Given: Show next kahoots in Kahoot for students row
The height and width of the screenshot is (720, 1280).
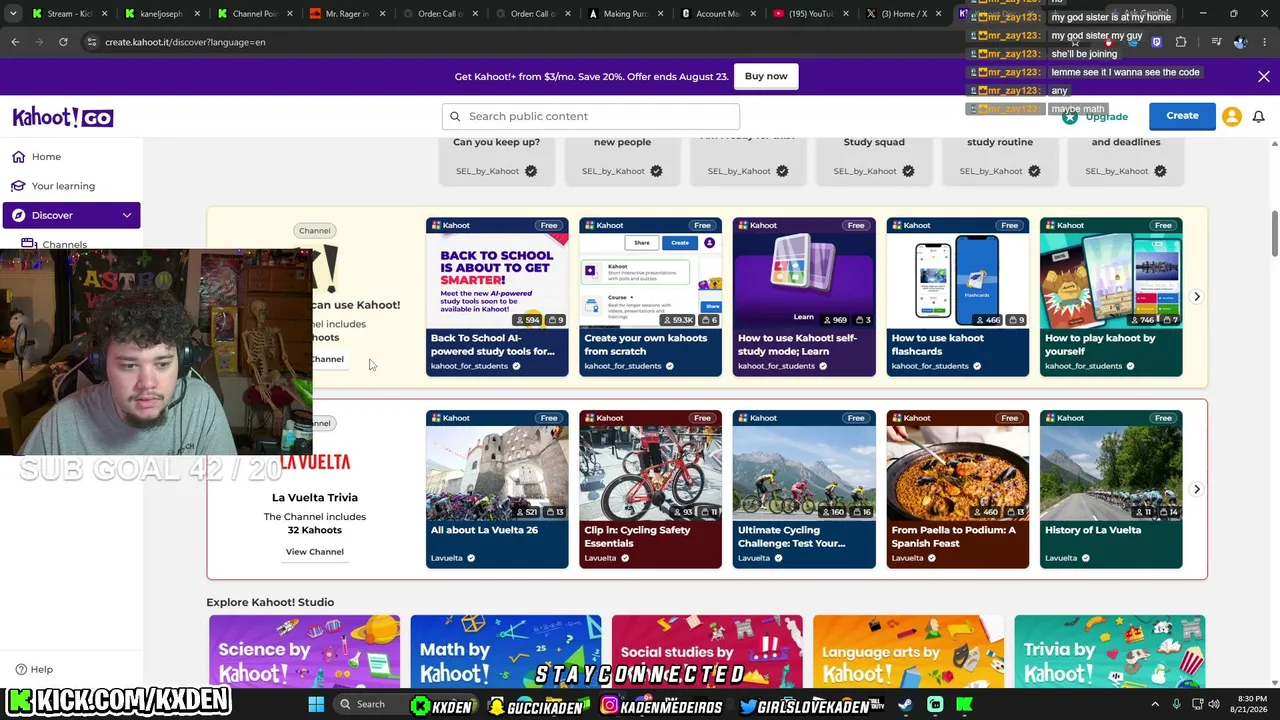Looking at the screenshot, I should [x=1197, y=297].
